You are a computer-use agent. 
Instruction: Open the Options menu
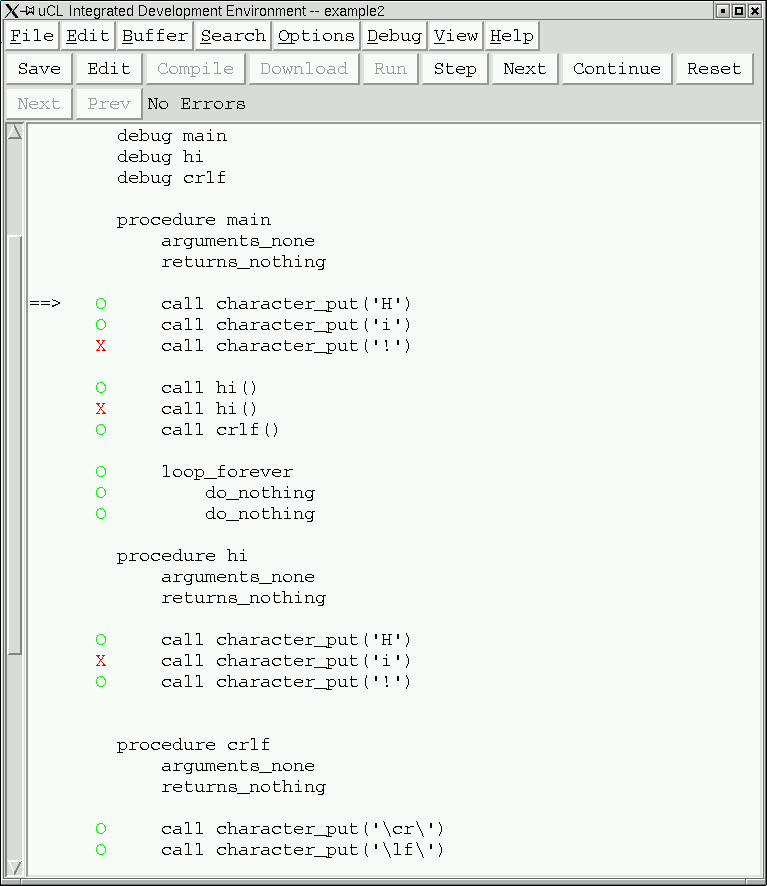pos(316,36)
